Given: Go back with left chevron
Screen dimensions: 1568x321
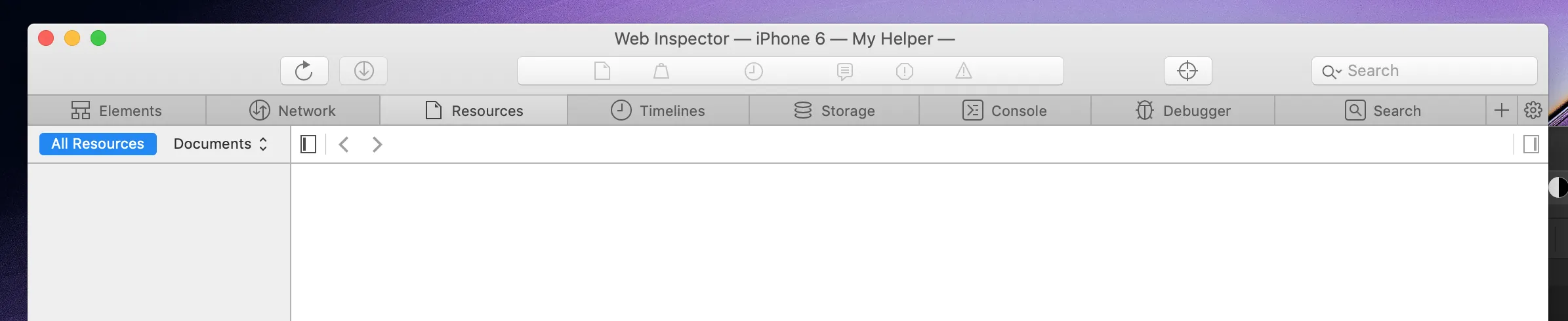Looking at the screenshot, I should [344, 144].
